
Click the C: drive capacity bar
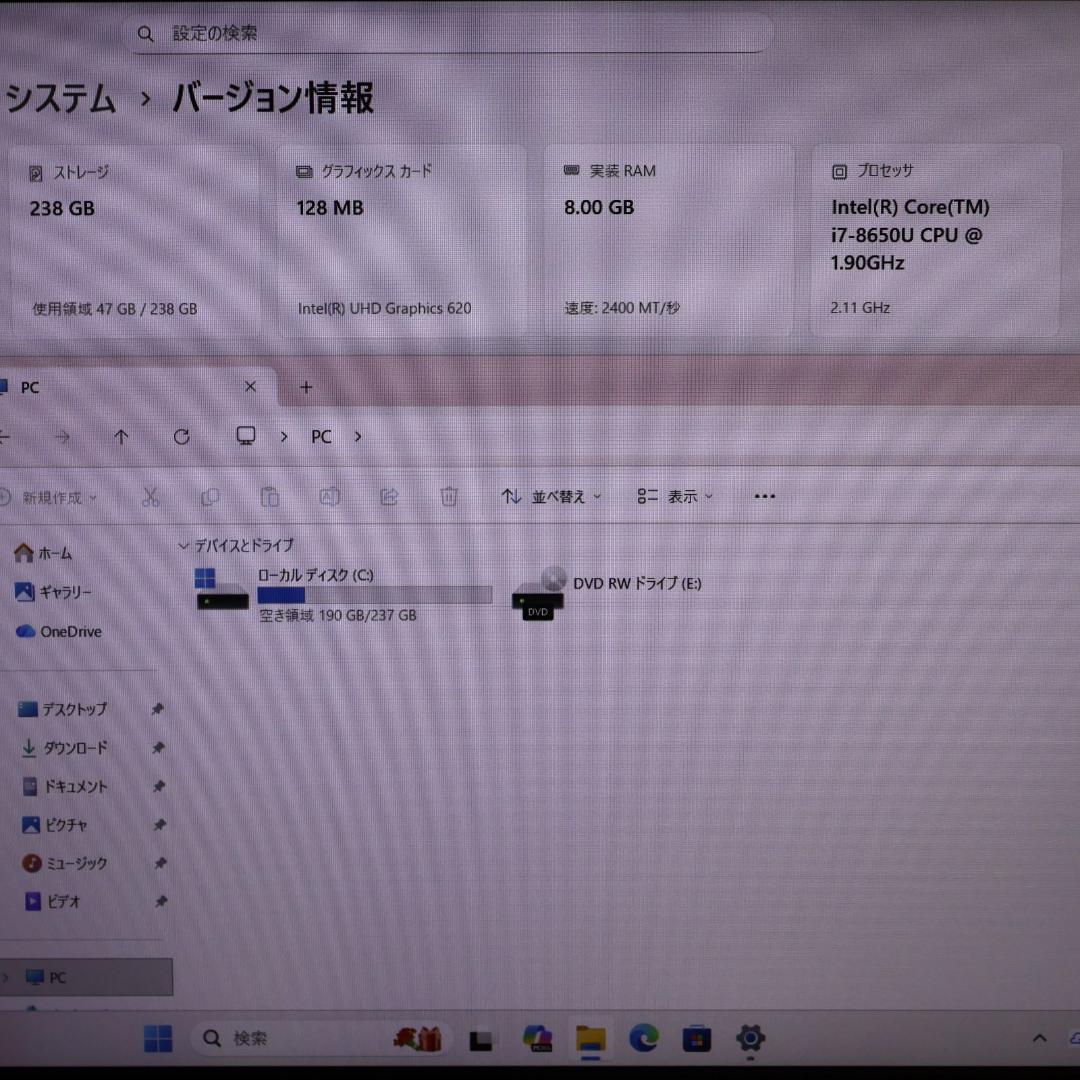(x=375, y=595)
